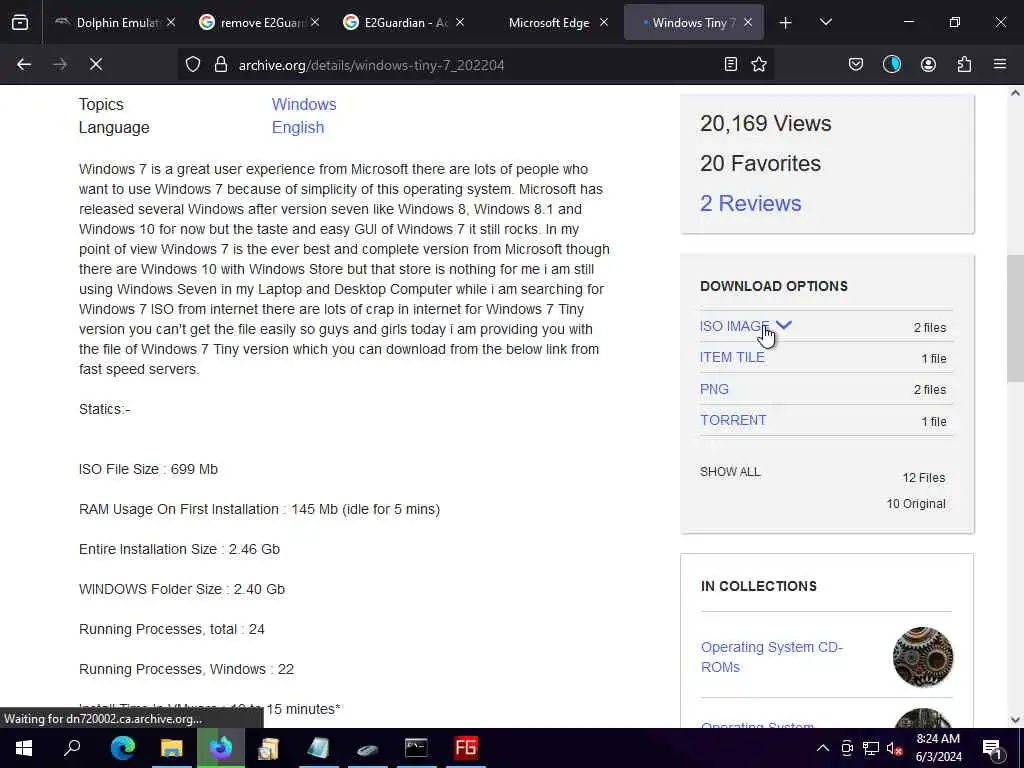1024x768 pixels.
Task: Click the gears collection thumbnail
Action: coord(923,657)
